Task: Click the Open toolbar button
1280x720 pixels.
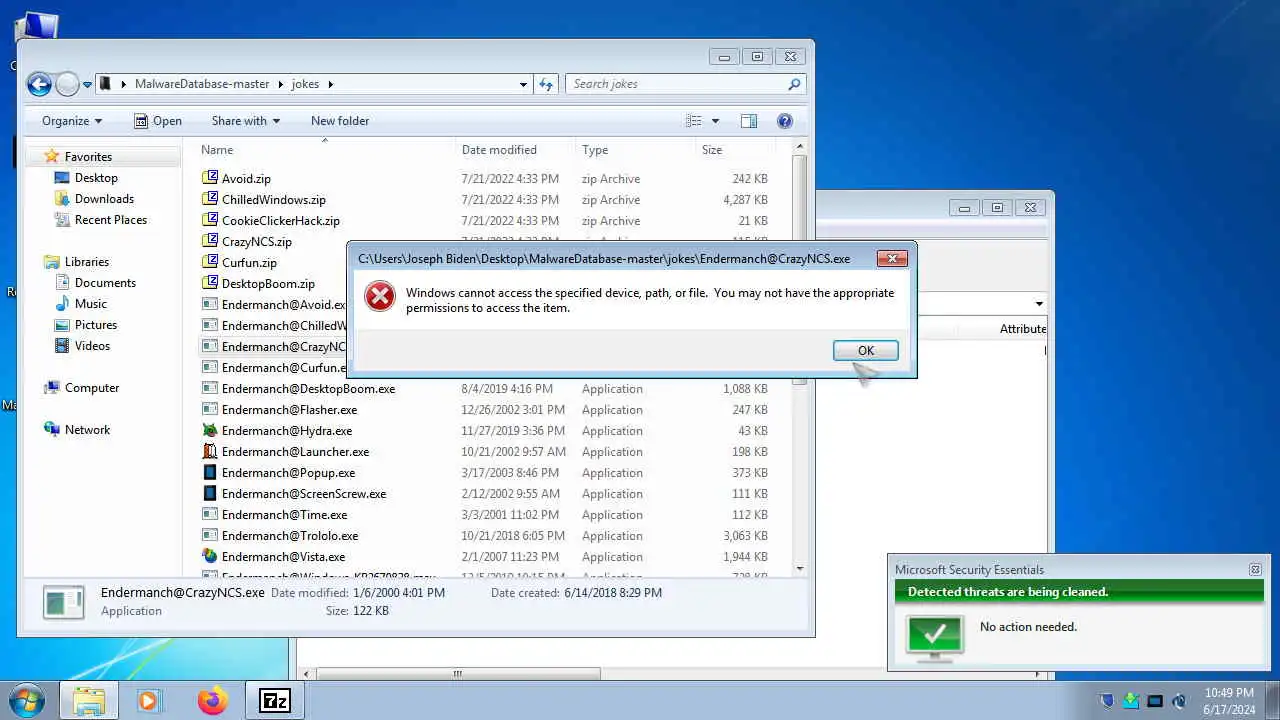Action: click(158, 121)
